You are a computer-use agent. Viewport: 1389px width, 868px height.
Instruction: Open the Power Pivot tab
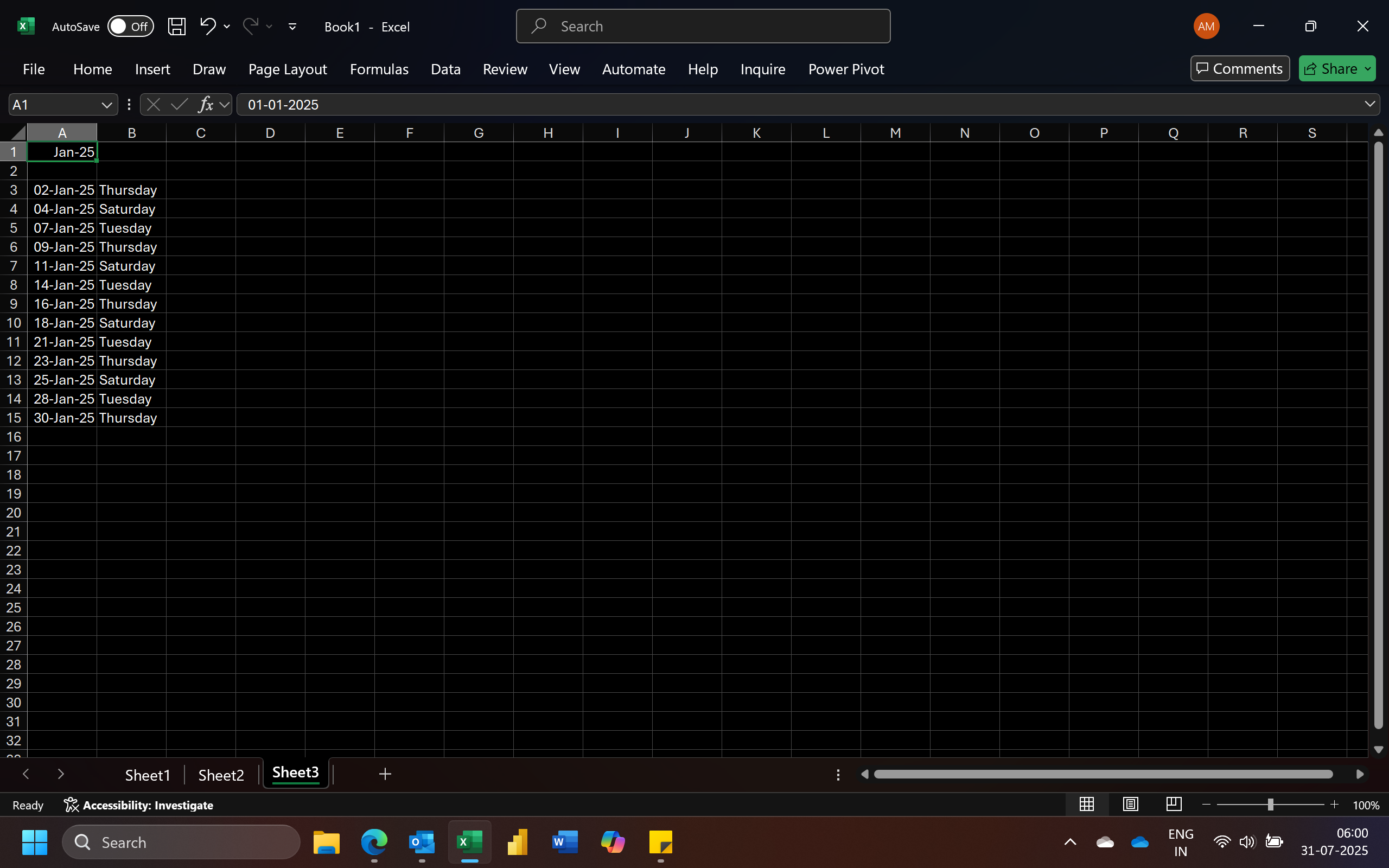point(846,69)
